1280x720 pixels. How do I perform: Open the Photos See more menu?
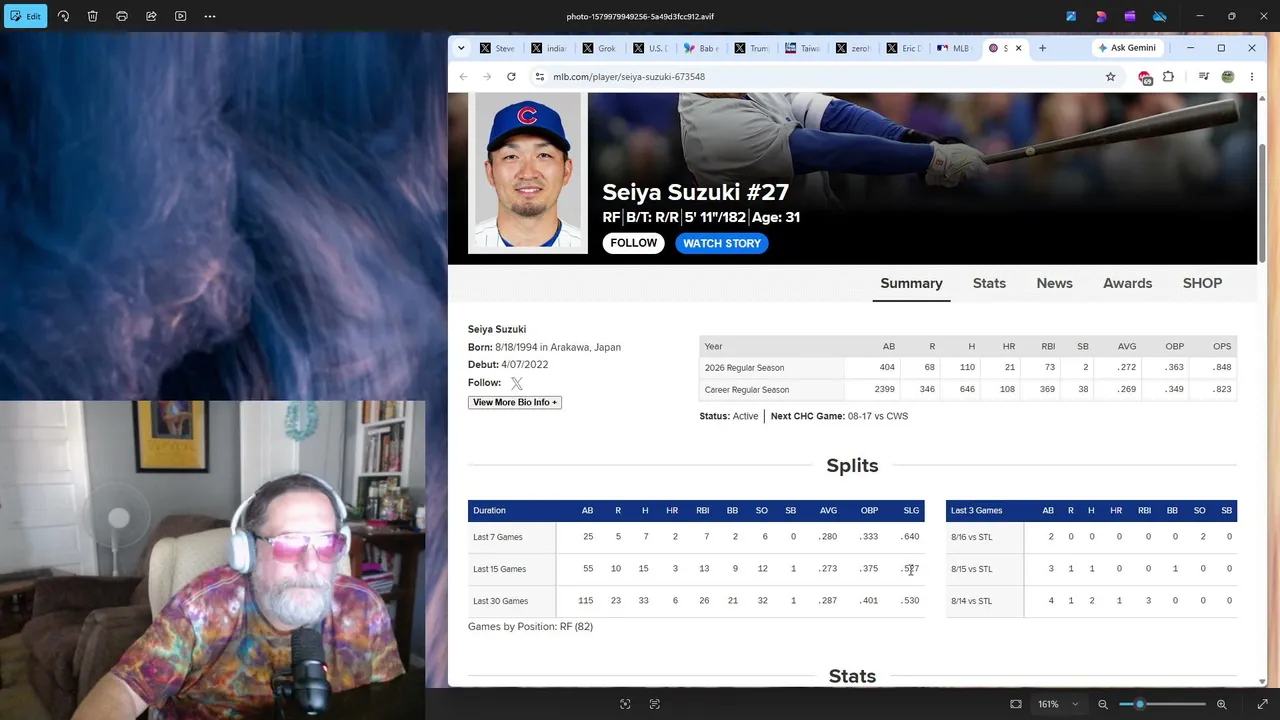tap(210, 16)
